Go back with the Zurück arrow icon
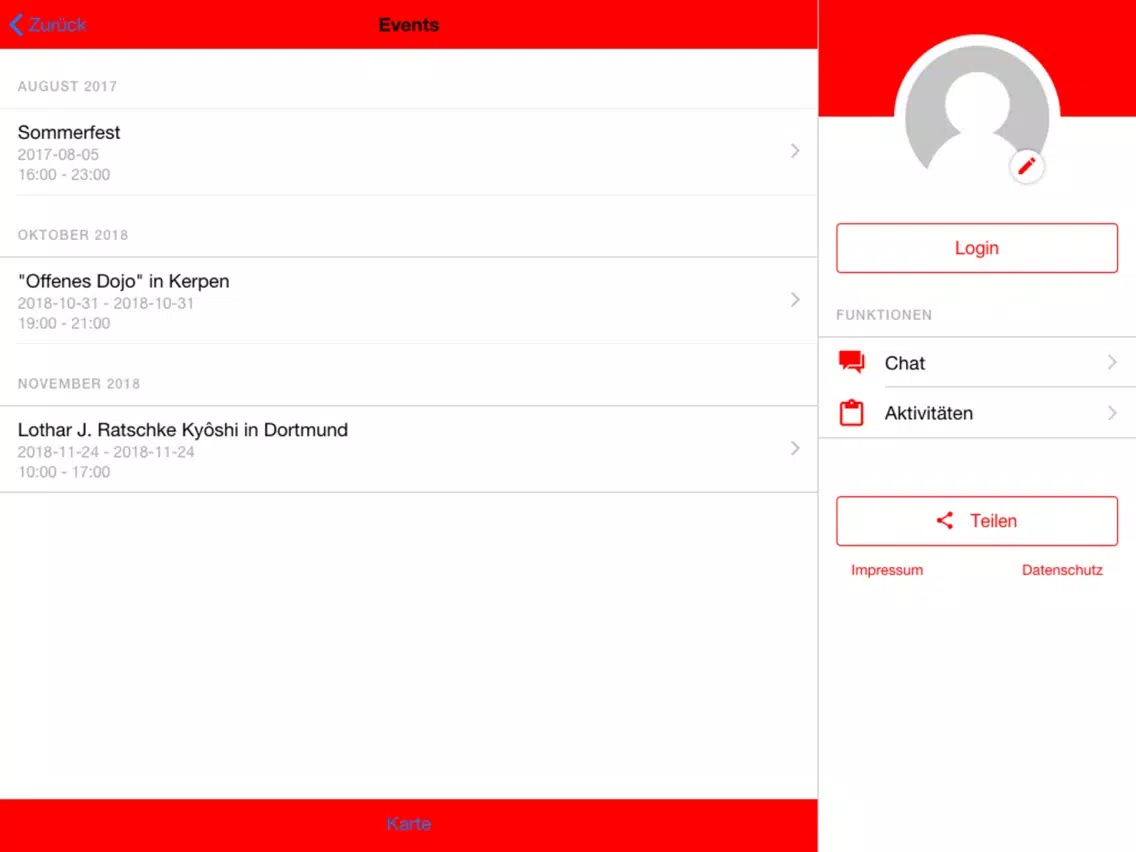 pos(16,25)
